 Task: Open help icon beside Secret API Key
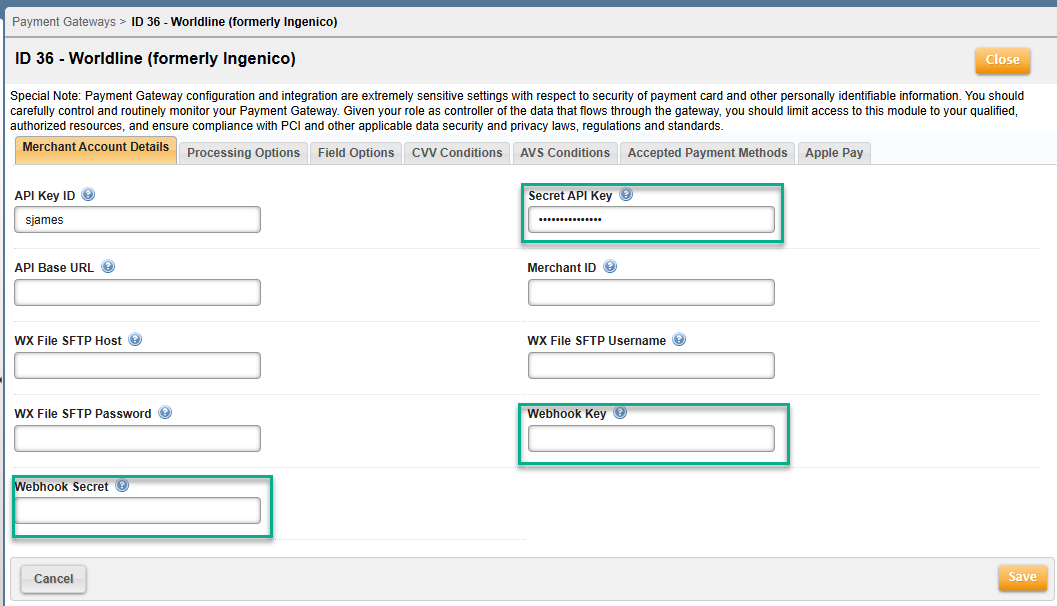626,195
